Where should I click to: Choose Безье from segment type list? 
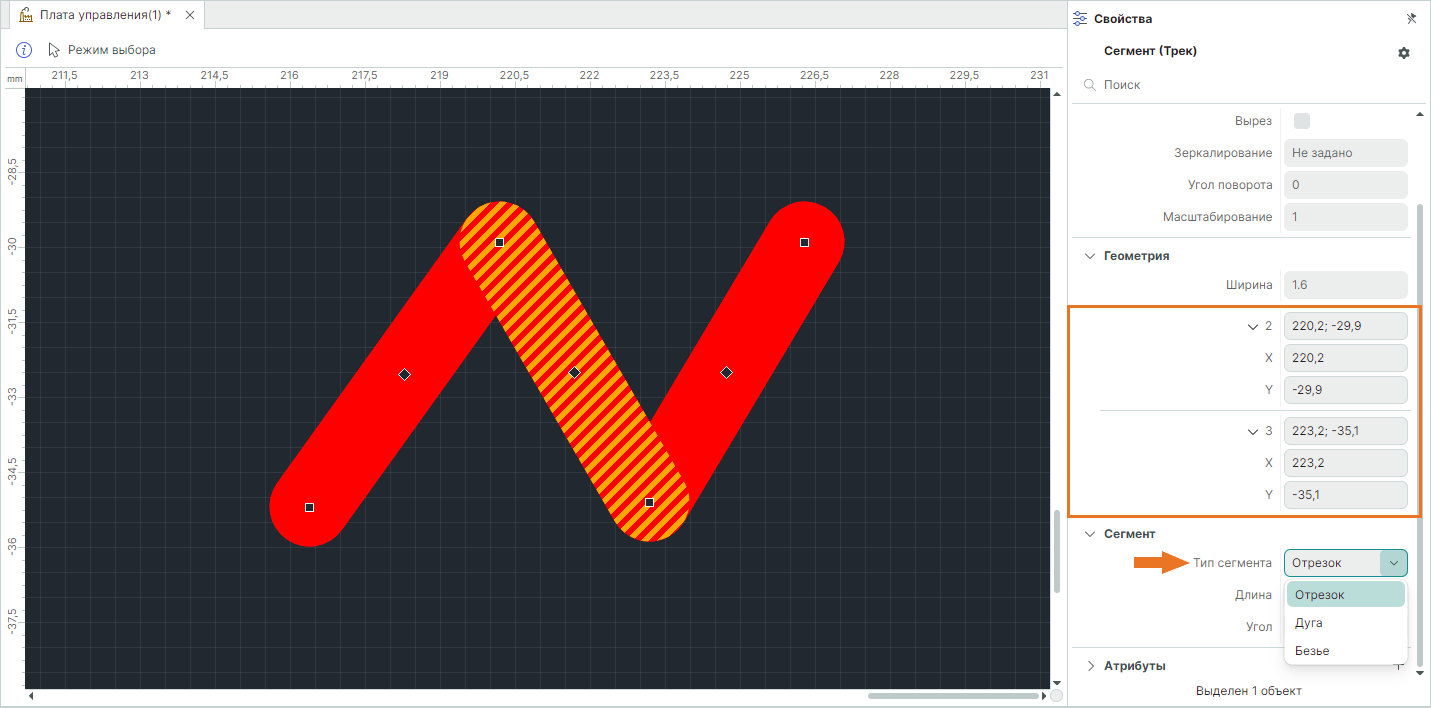click(x=1312, y=651)
